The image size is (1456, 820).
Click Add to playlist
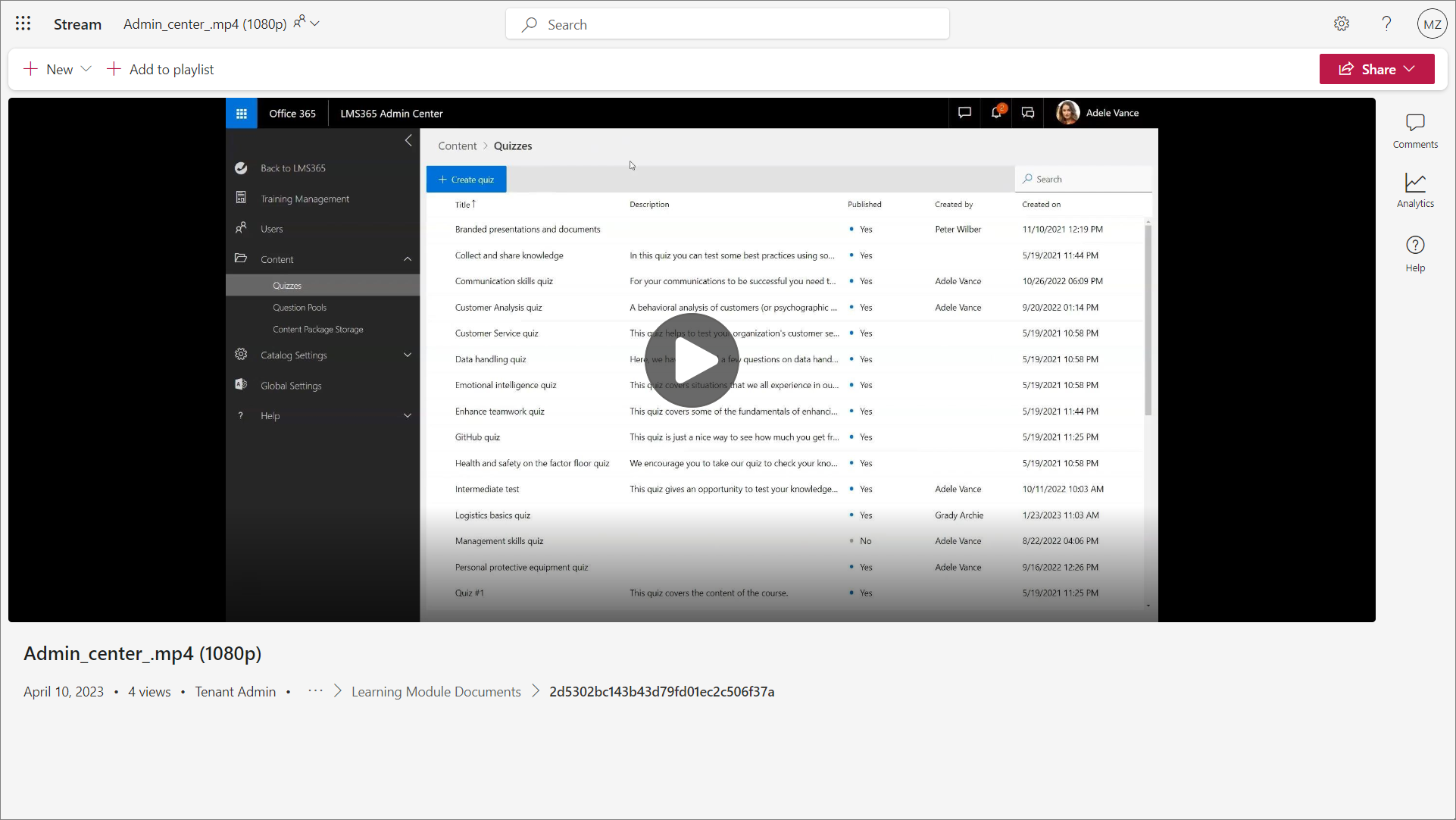[161, 69]
